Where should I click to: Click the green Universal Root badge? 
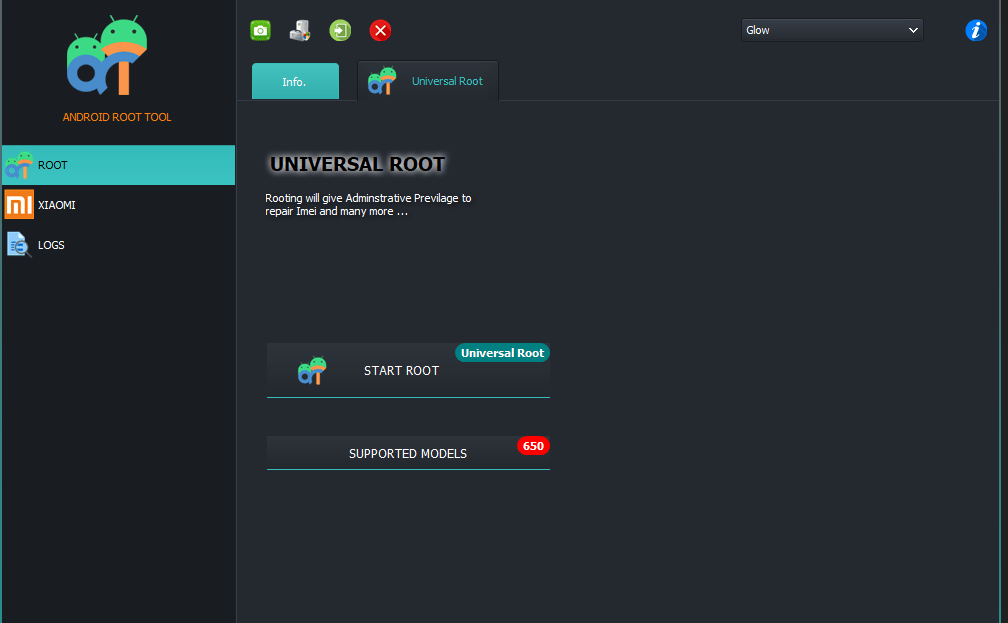(502, 352)
